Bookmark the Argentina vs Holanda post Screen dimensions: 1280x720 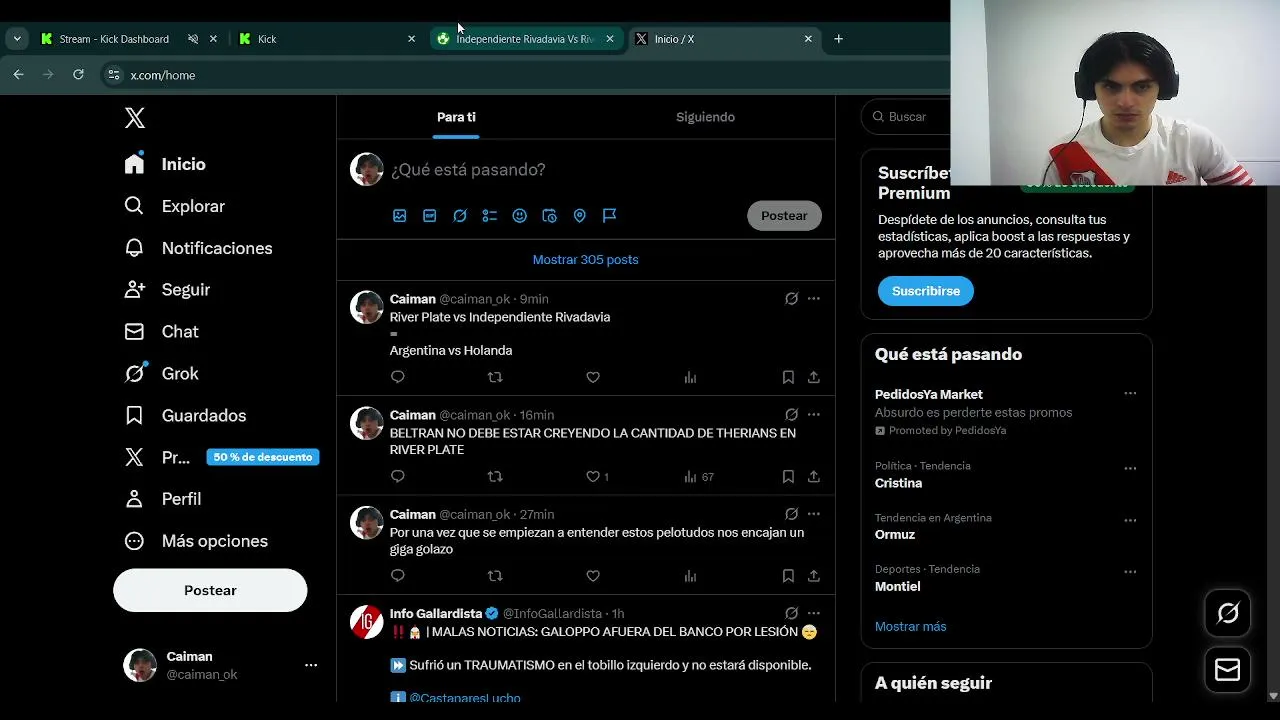tap(788, 377)
